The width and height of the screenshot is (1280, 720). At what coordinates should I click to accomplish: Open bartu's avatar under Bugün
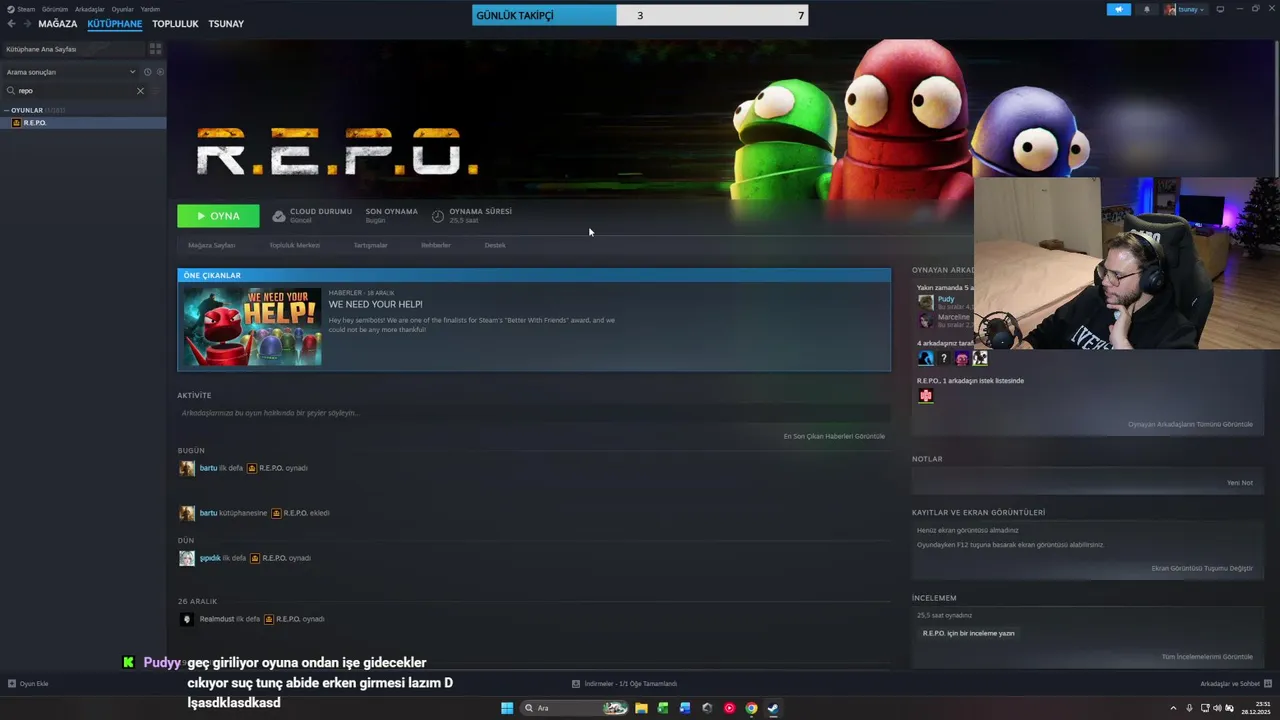pos(187,468)
